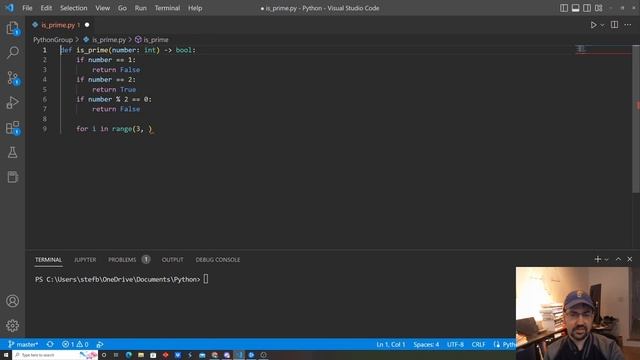
Task: Open the Help menu
Action: point(195,8)
